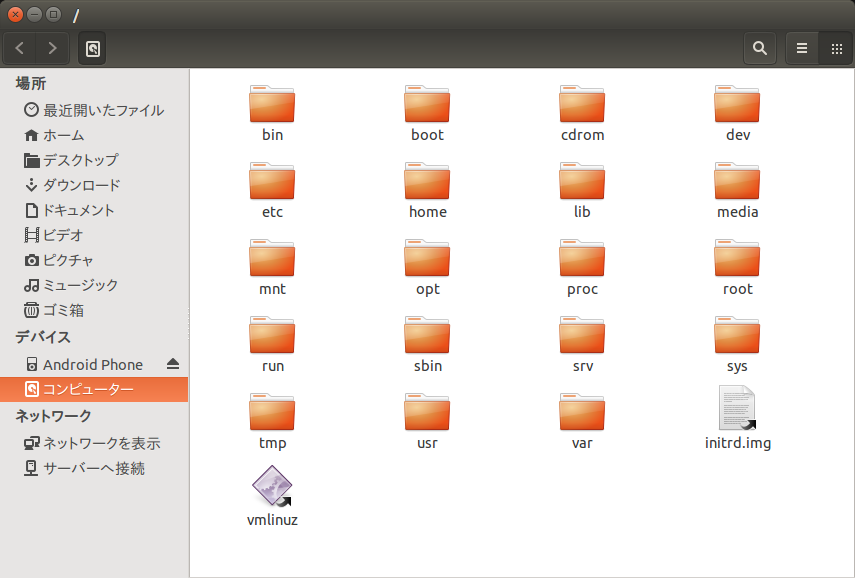Screen dimensions: 855x578
Task: Open ゴミ箱 trash in sidebar
Action: click(94, 310)
